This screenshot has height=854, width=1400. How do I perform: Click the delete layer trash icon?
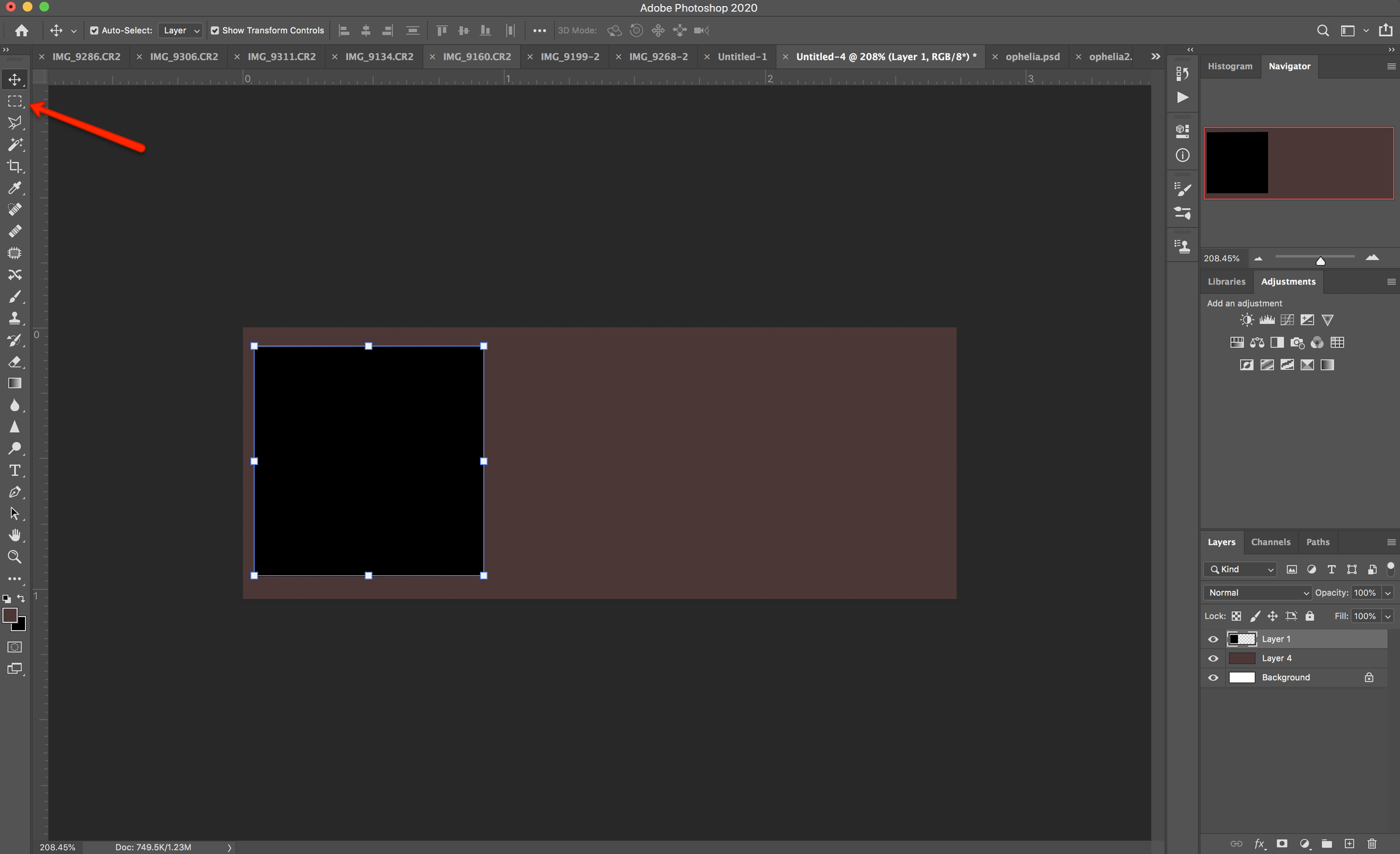point(1371,843)
